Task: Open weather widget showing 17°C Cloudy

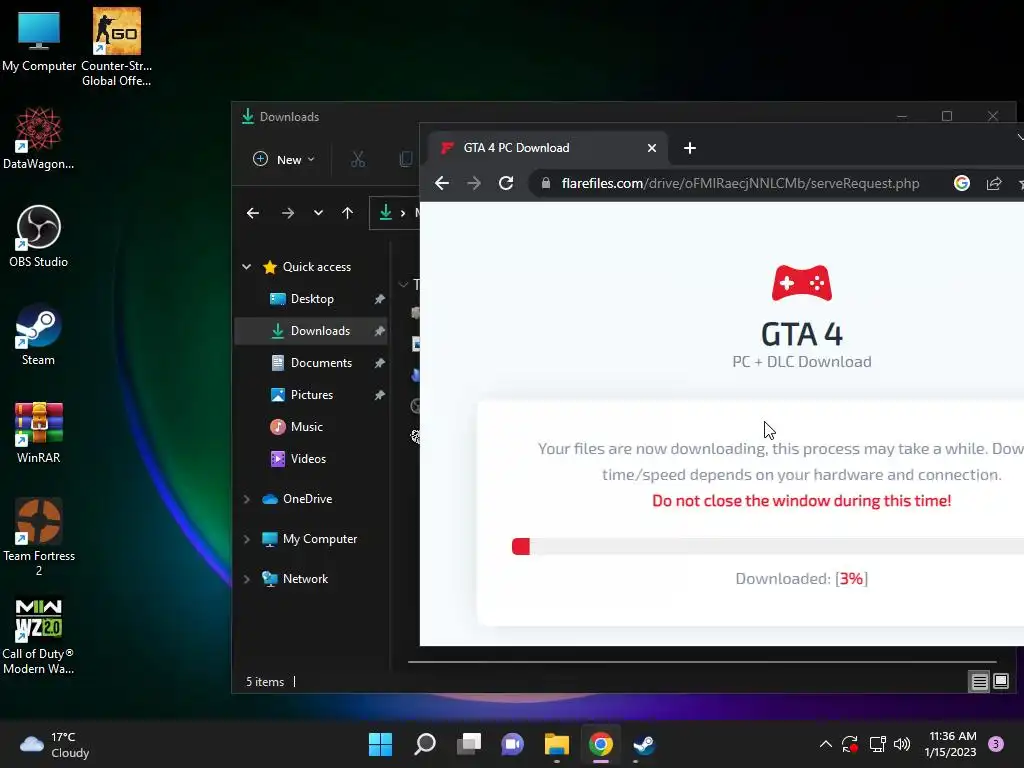Action: click(55, 744)
